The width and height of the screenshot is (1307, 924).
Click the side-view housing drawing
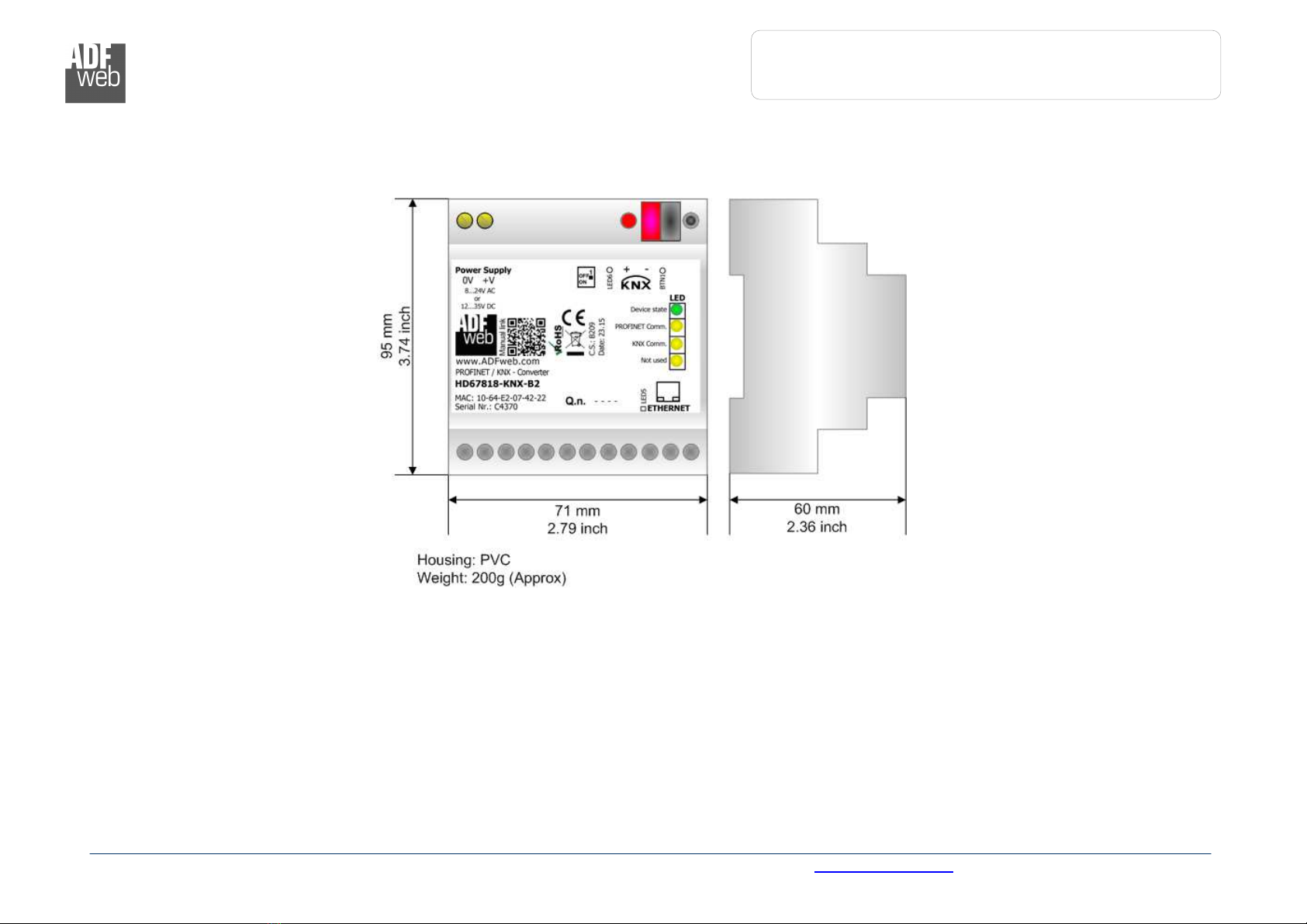(x=818, y=336)
